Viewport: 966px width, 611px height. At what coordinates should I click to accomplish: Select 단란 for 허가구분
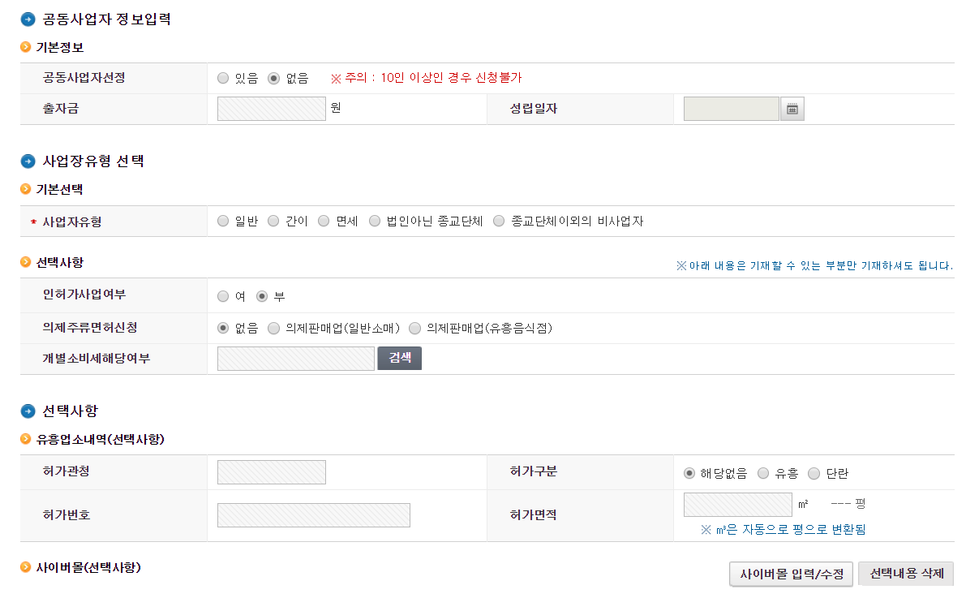pyautogui.click(x=814, y=473)
